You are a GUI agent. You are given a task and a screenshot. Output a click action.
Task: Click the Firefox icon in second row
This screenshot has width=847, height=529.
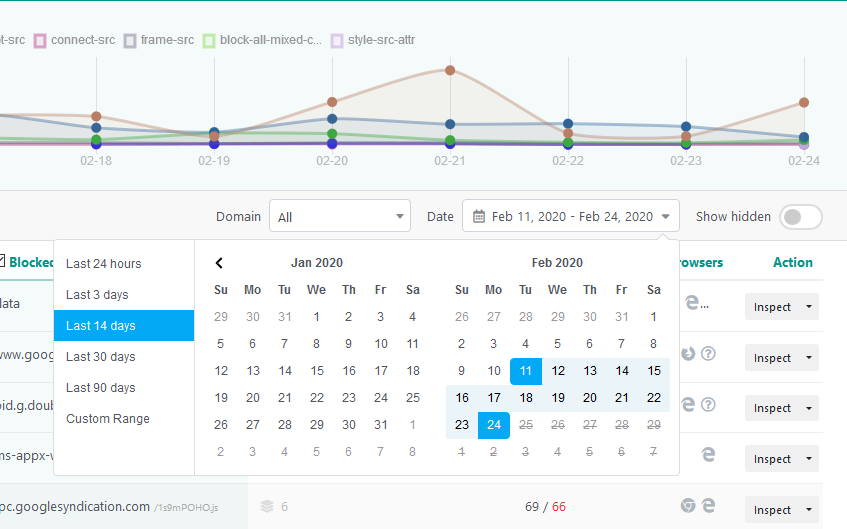(x=689, y=354)
